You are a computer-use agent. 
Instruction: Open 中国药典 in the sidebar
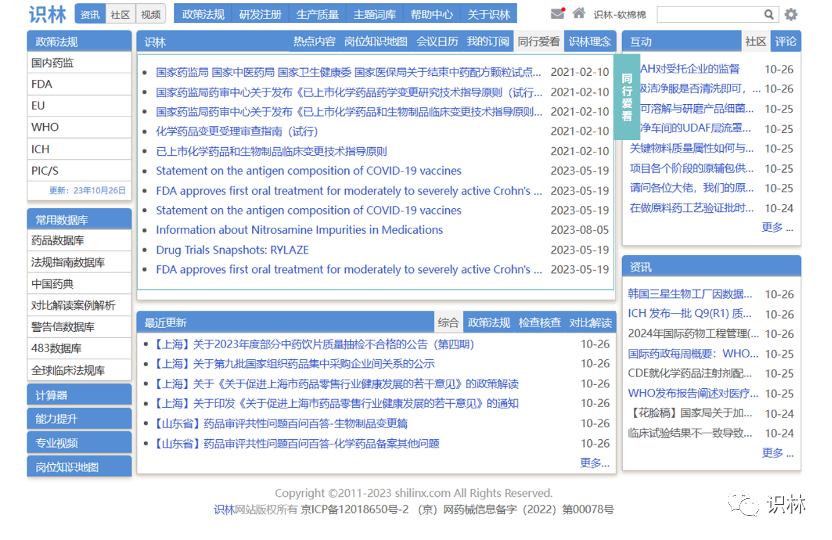(79, 284)
